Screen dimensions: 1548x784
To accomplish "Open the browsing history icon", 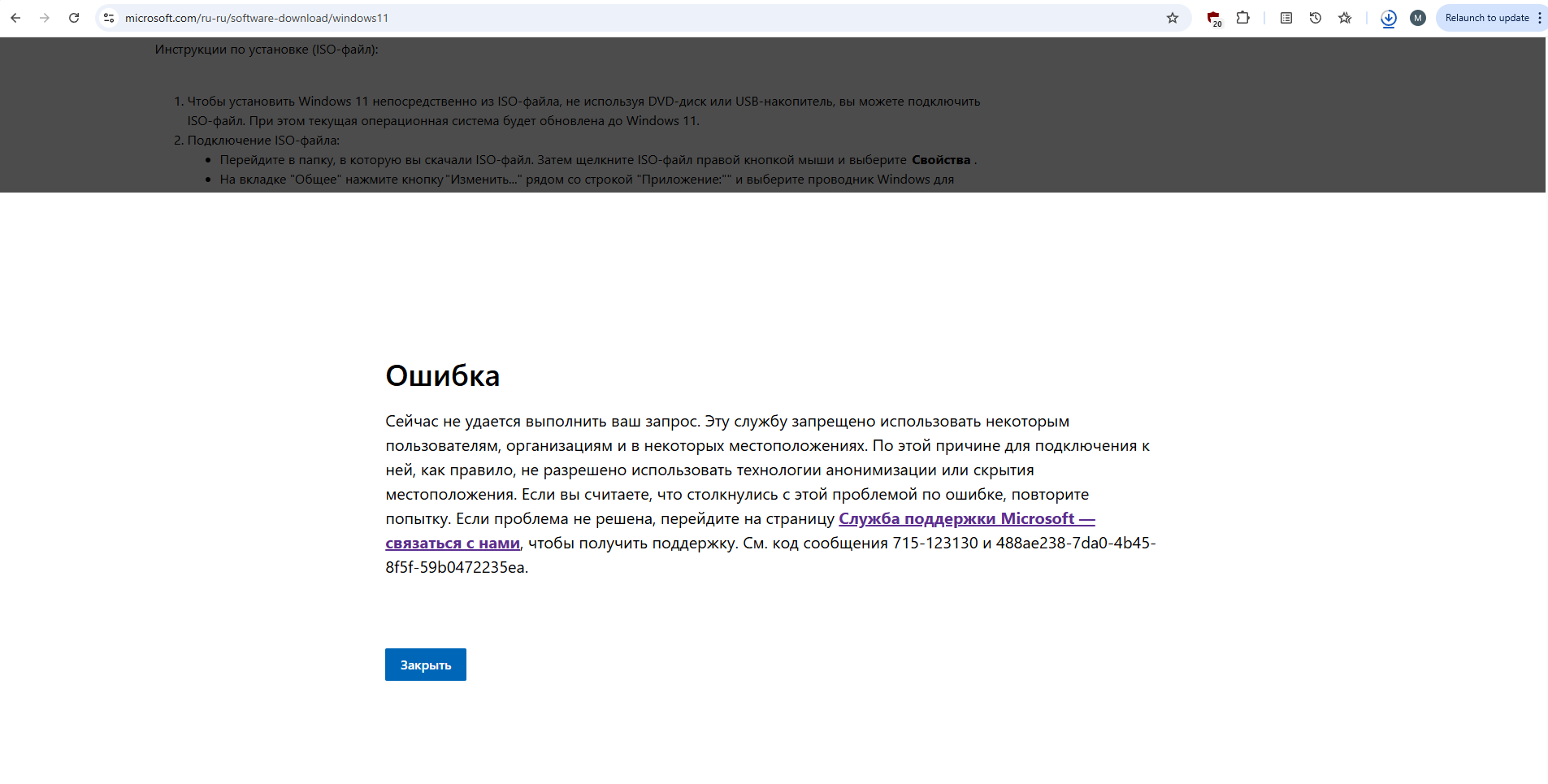I will [1316, 18].
